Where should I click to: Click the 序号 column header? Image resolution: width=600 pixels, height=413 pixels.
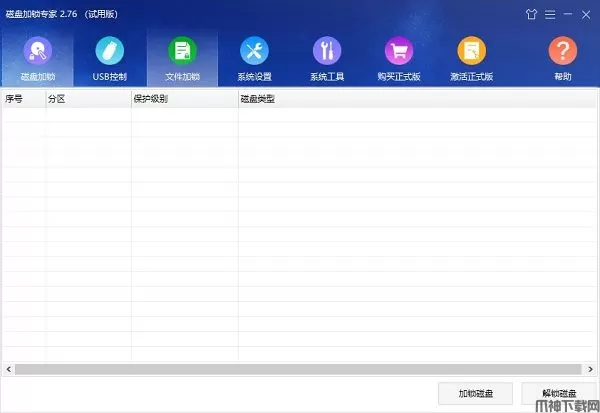pyautogui.click(x=24, y=99)
